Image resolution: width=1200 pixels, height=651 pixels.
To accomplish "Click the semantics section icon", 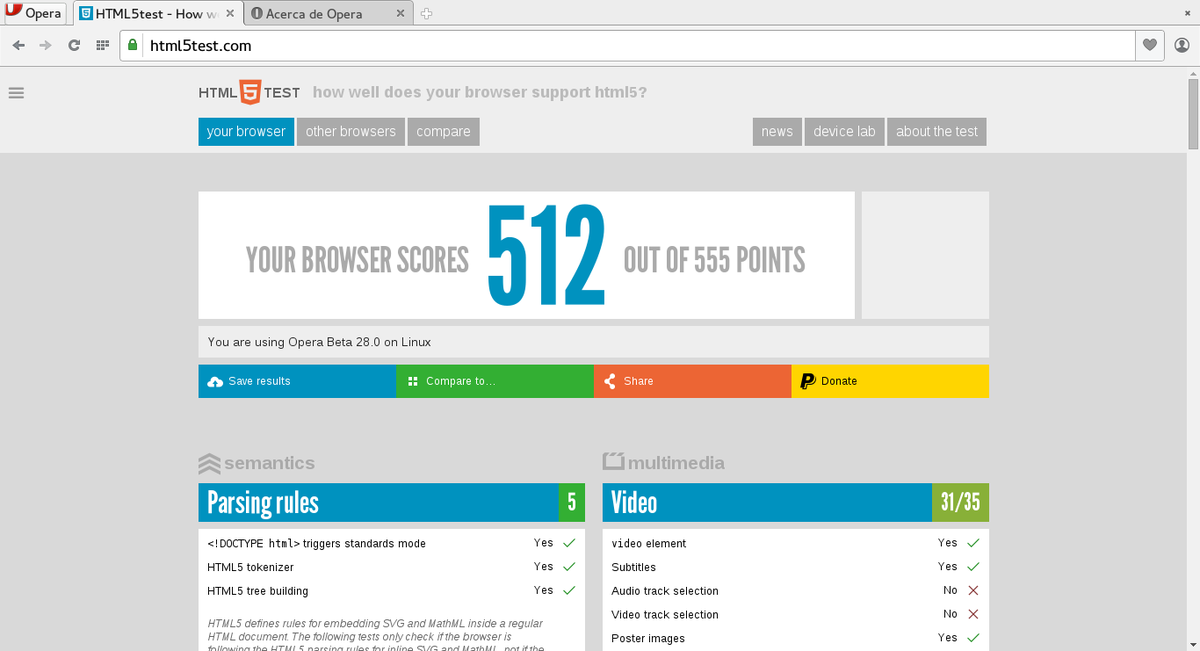I will [209, 463].
